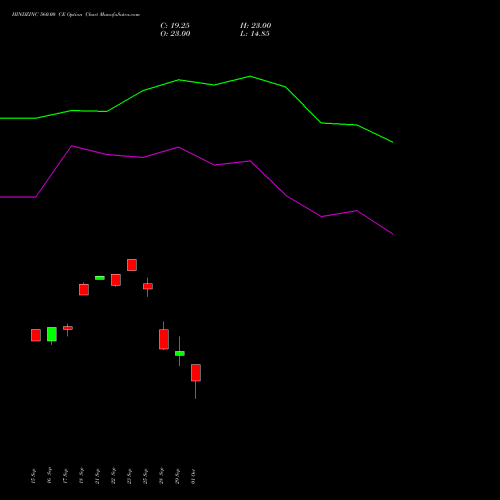This screenshot has height=500, width=500.
Task: Click the close value C: 19.25
Action: (x=175, y=26)
